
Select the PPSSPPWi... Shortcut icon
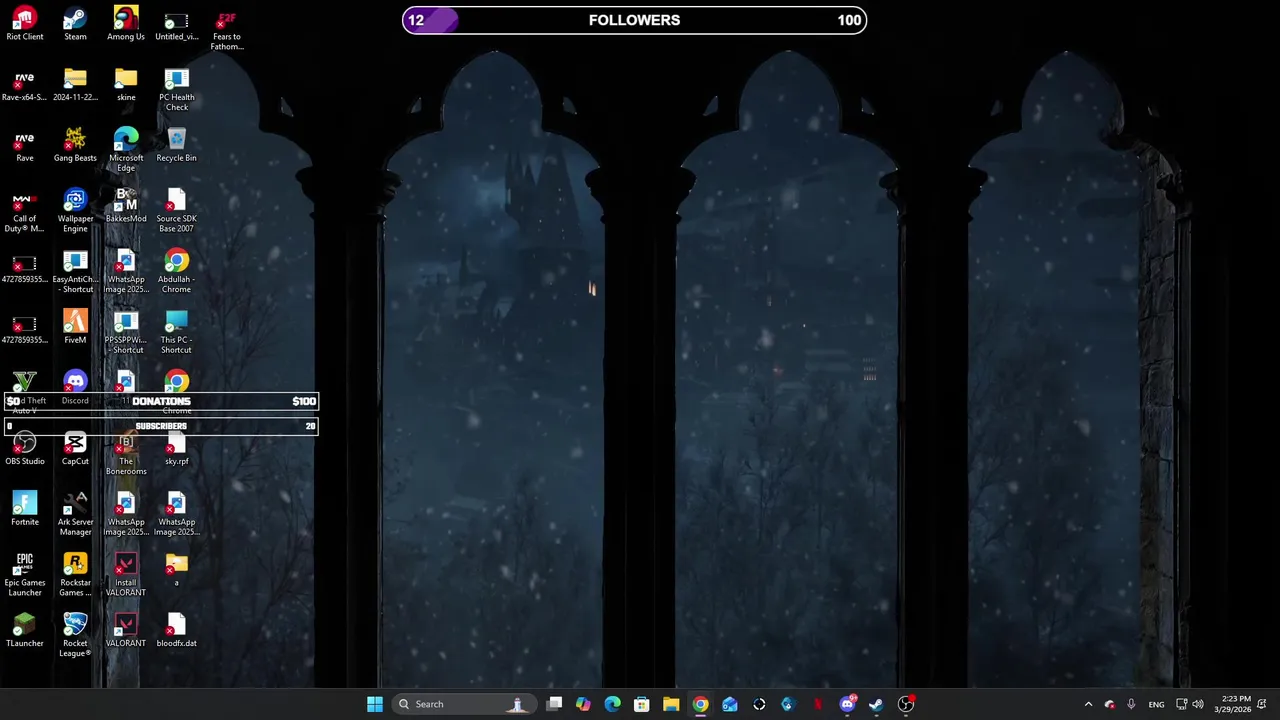(126, 333)
